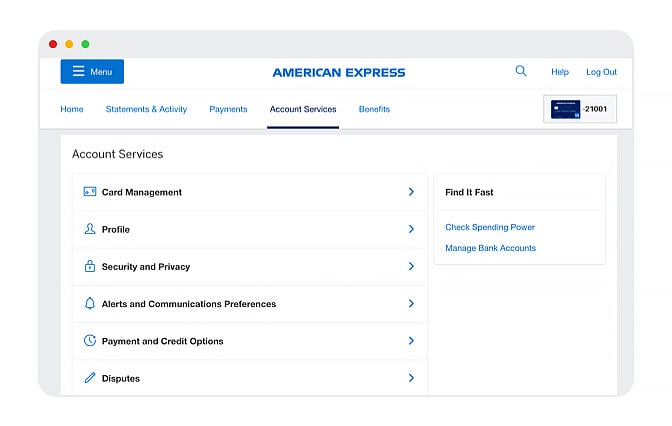Click the Payment and Credit Options label

(x=162, y=341)
